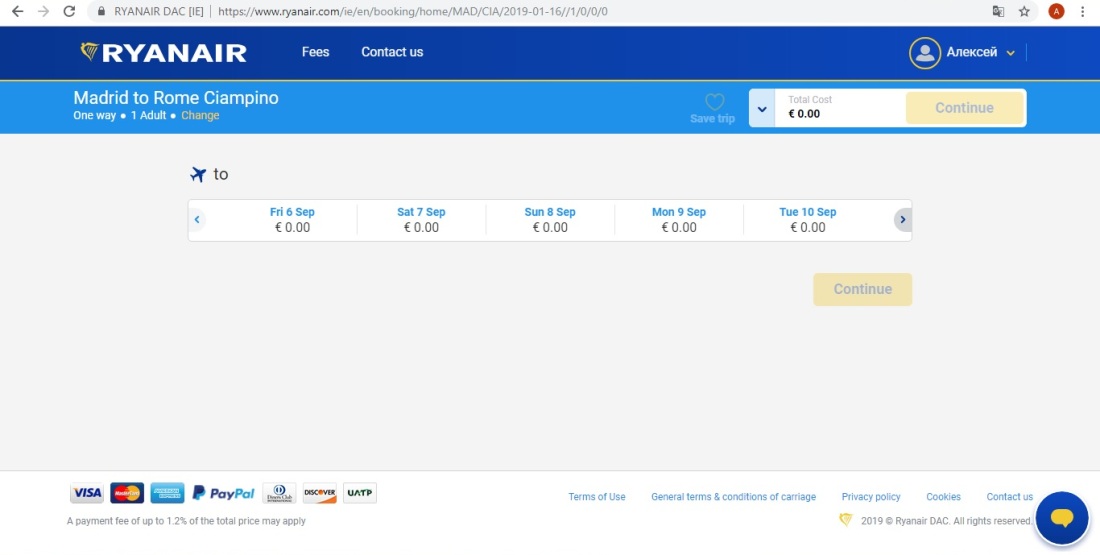This screenshot has height=555, width=1100.
Task: Select the Sat 7 Sep date tab
Action: point(421,220)
